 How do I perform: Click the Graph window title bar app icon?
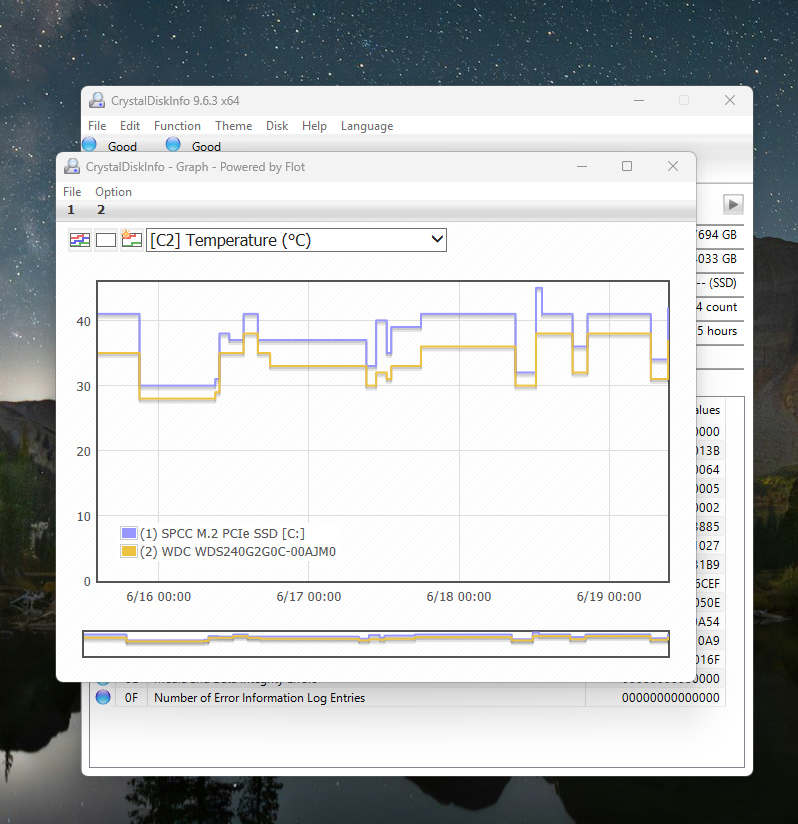click(x=72, y=167)
